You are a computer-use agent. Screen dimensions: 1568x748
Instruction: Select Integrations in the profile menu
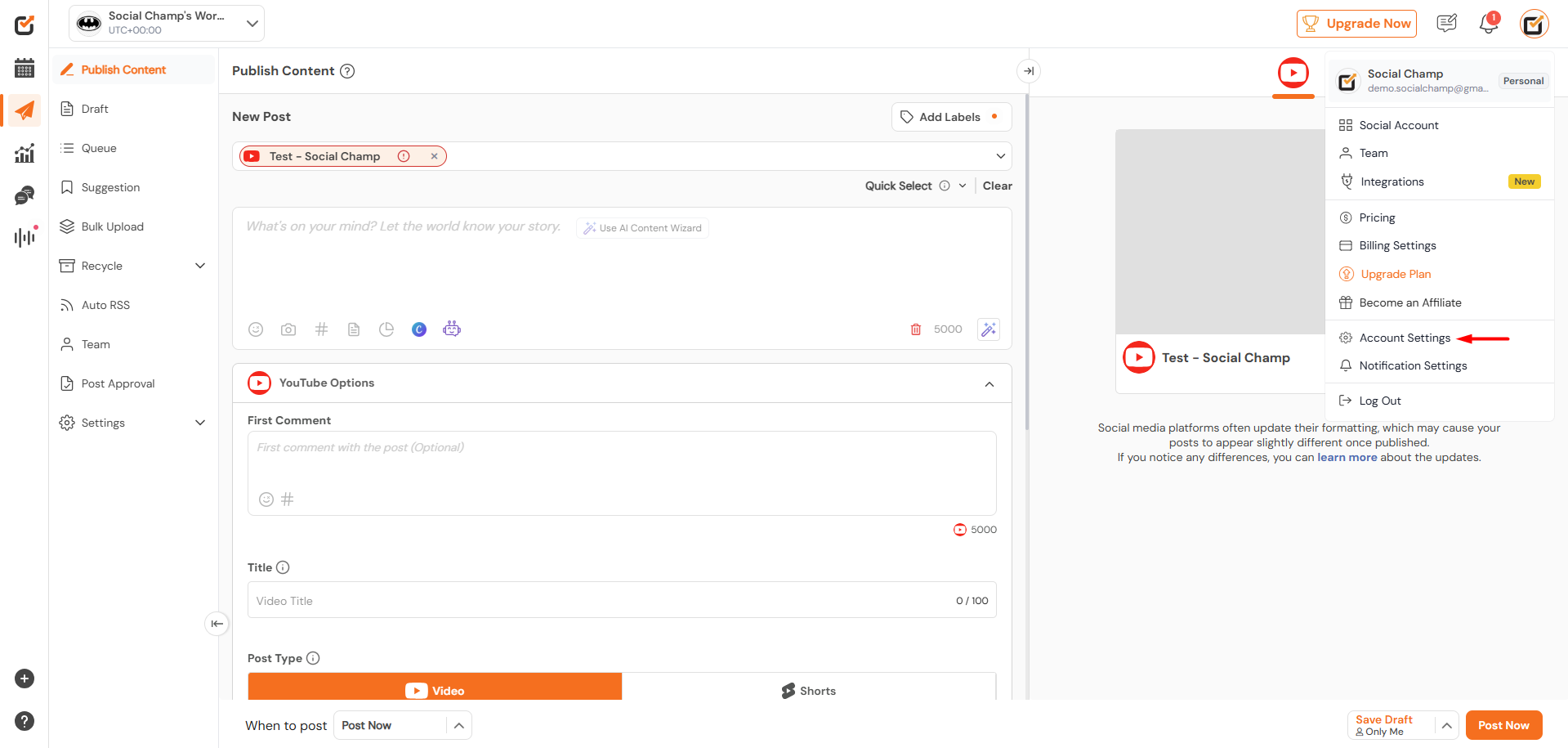tap(1392, 181)
